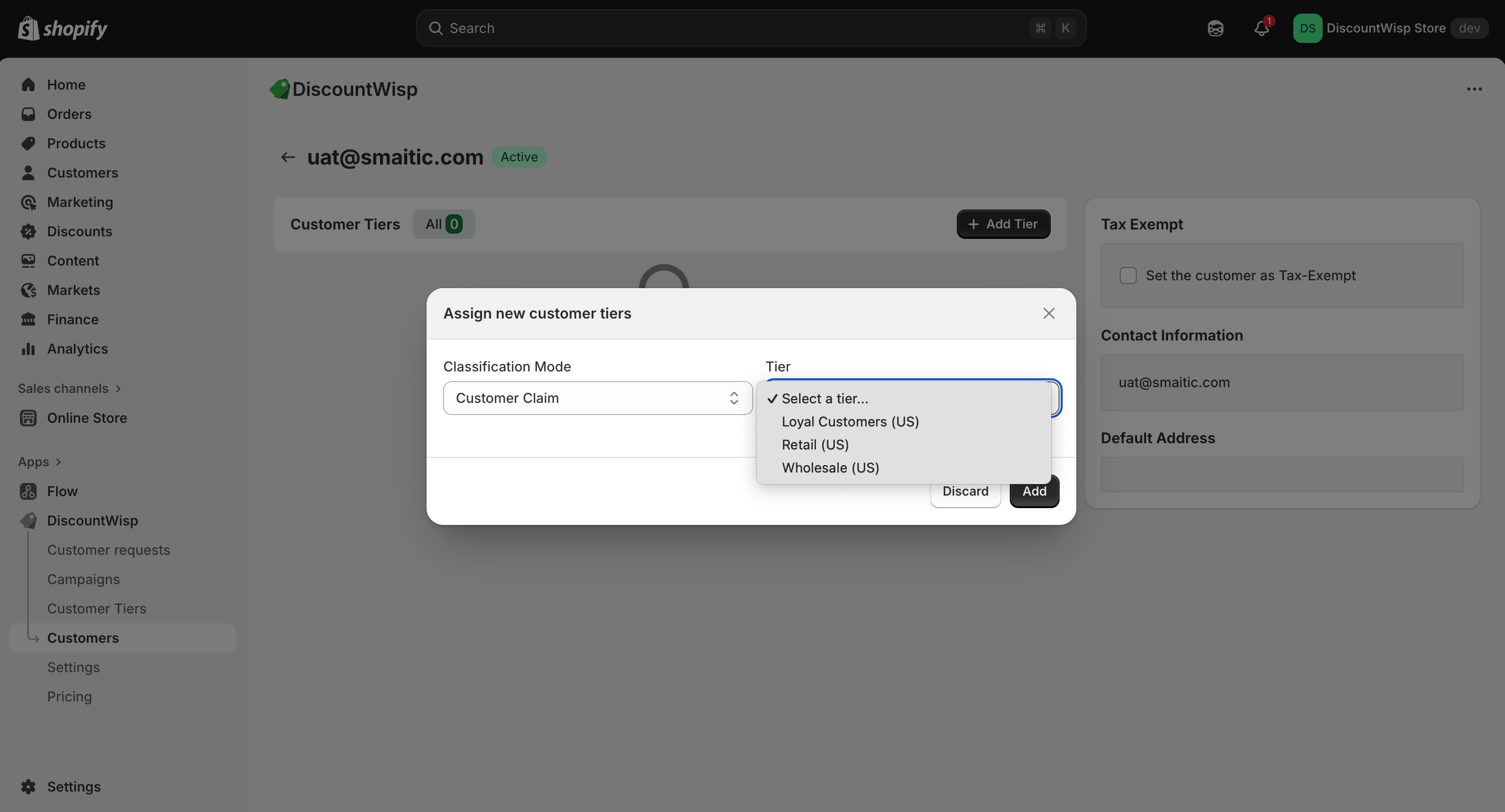The image size is (1505, 812).
Task: Click the back arrow beside uat@smaitic.com
Action: [x=288, y=157]
